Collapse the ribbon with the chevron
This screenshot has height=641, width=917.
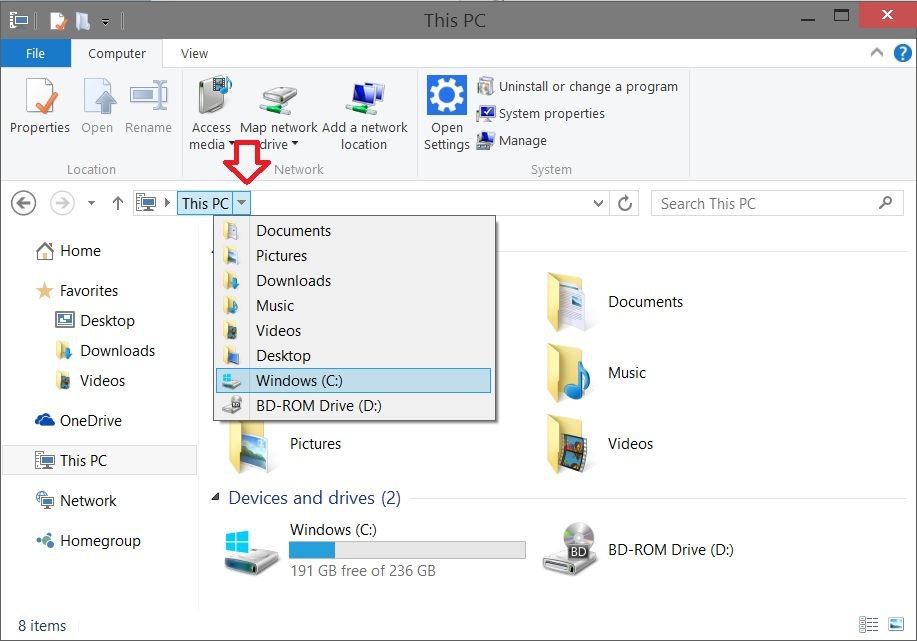click(x=877, y=53)
